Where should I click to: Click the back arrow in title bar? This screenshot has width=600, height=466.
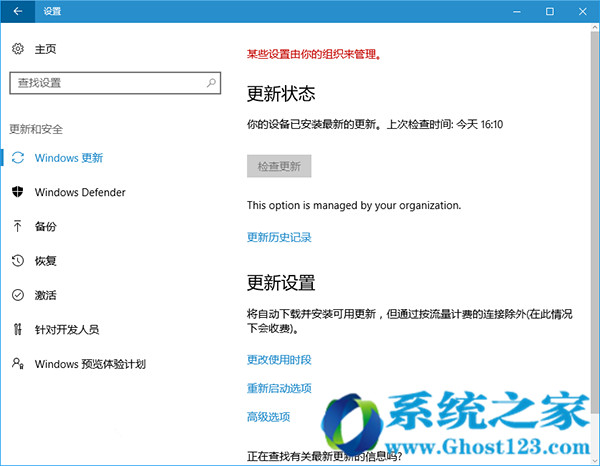tap(18, 11)
